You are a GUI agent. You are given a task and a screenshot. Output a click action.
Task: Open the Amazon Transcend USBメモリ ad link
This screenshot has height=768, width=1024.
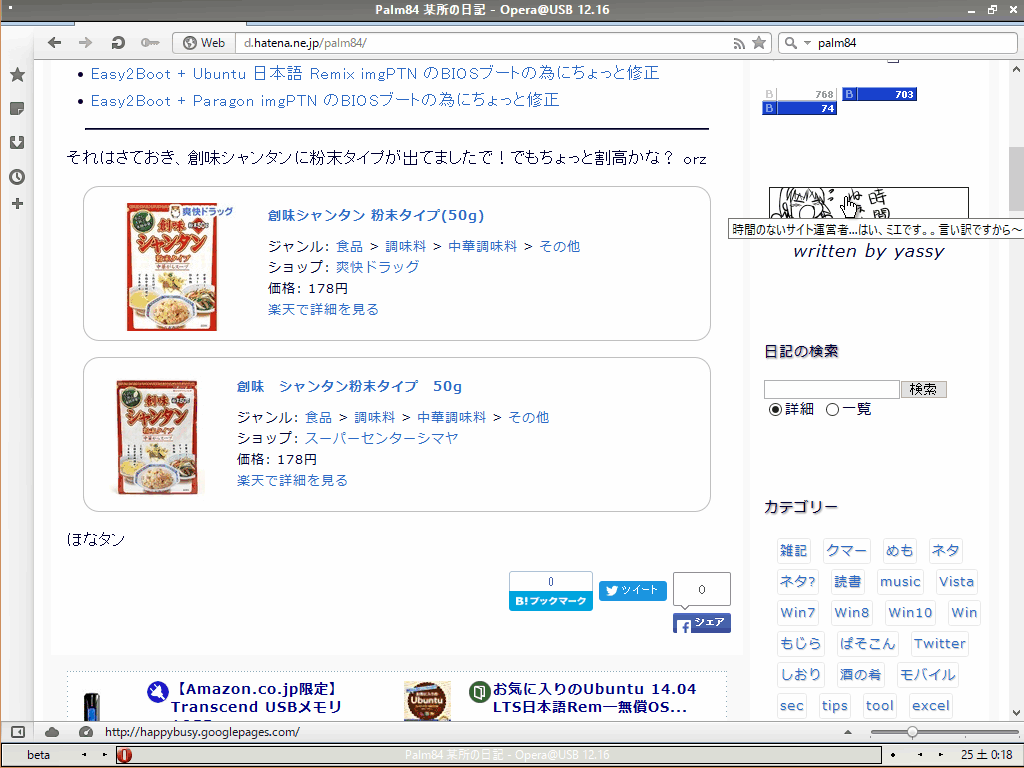[256, 697]
